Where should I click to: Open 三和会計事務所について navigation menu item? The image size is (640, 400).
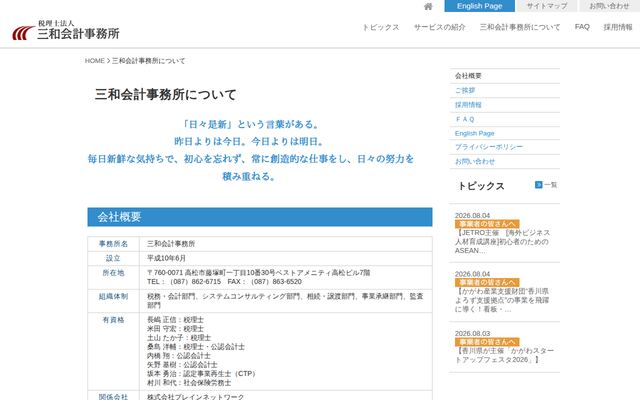pos(520,27)
